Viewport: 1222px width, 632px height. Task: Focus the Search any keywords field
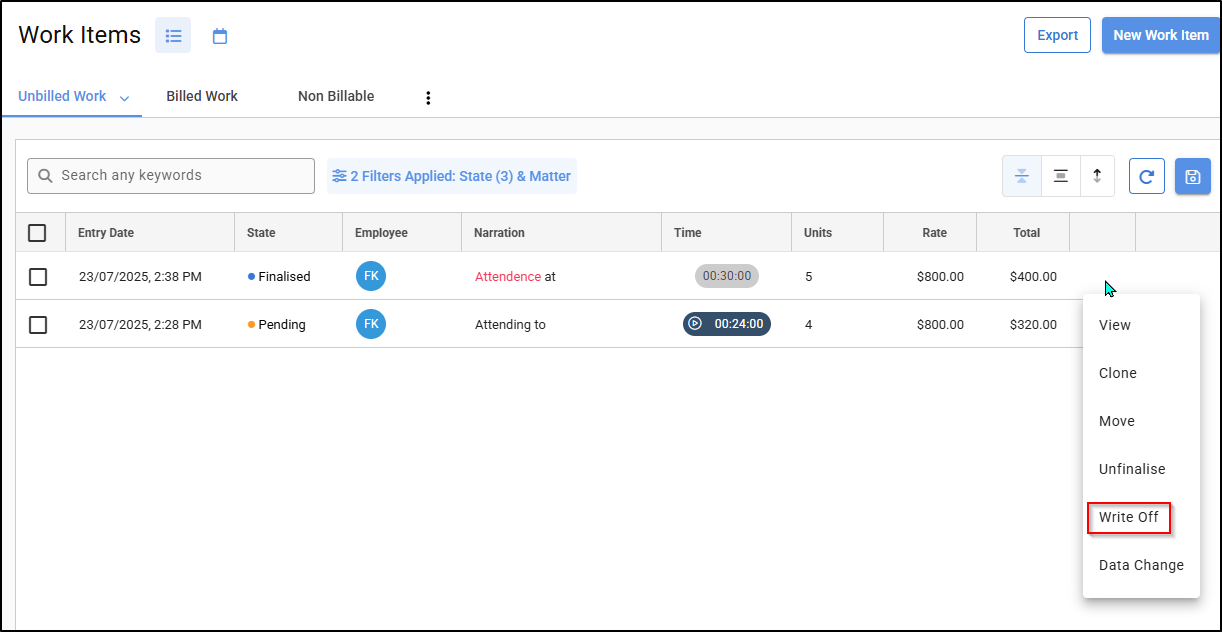pyautogui.click(x=171, y=176)
